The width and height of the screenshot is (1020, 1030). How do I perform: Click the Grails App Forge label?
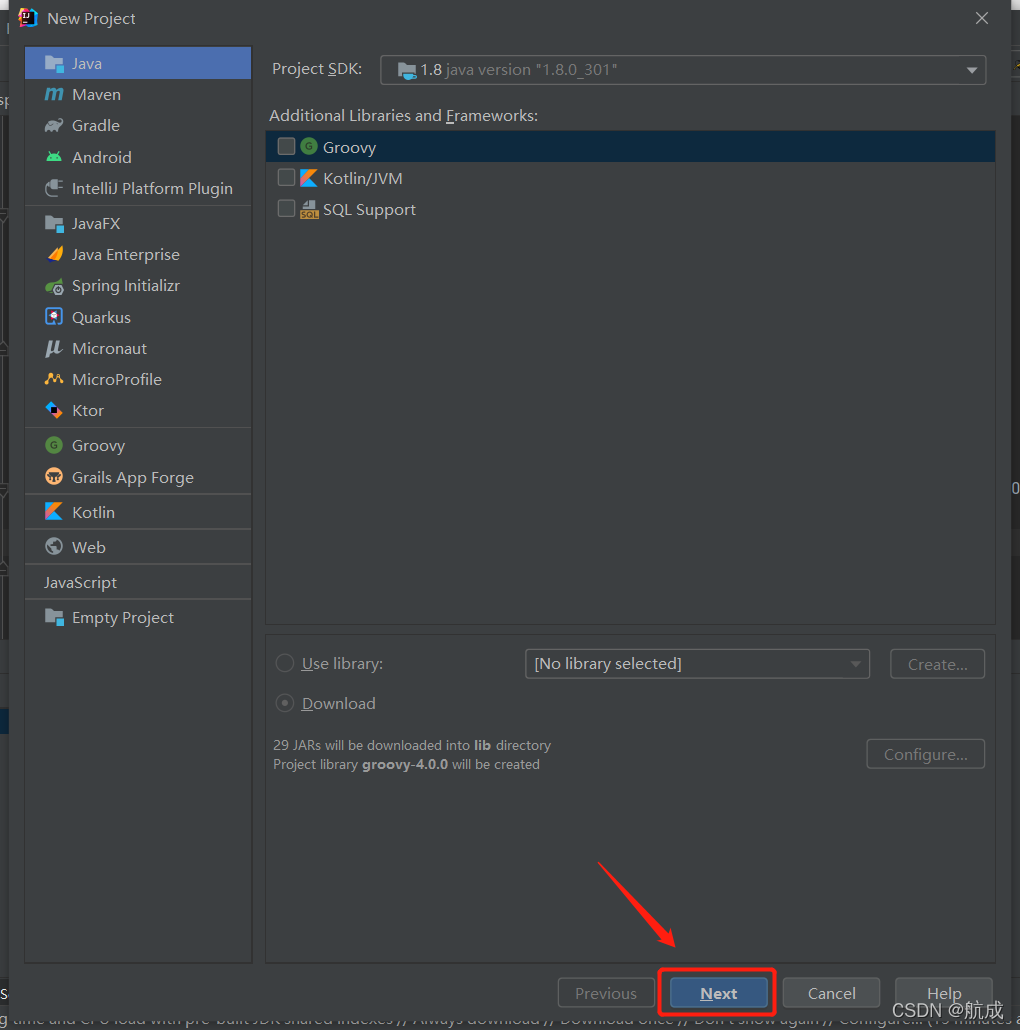[133, 478]
